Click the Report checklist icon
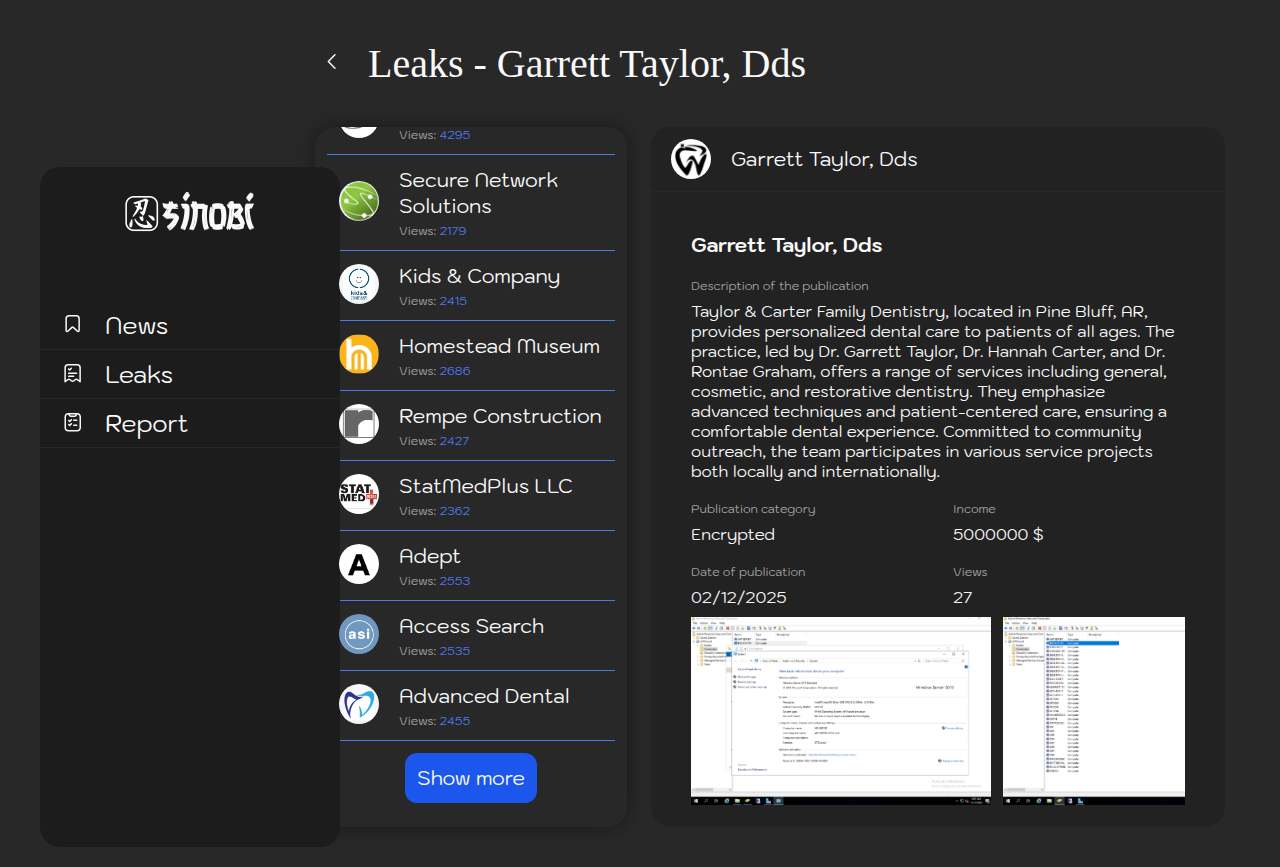The height and width of the screenshot is (867, 1280). (73, 423)
